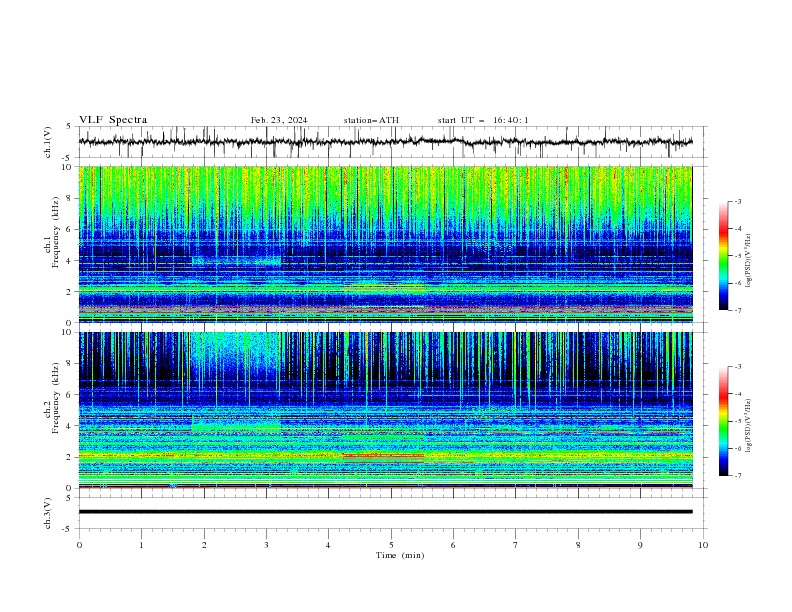
Task: Click the "-5" tick on lower color bar
Action: click(x=737, y=421)
